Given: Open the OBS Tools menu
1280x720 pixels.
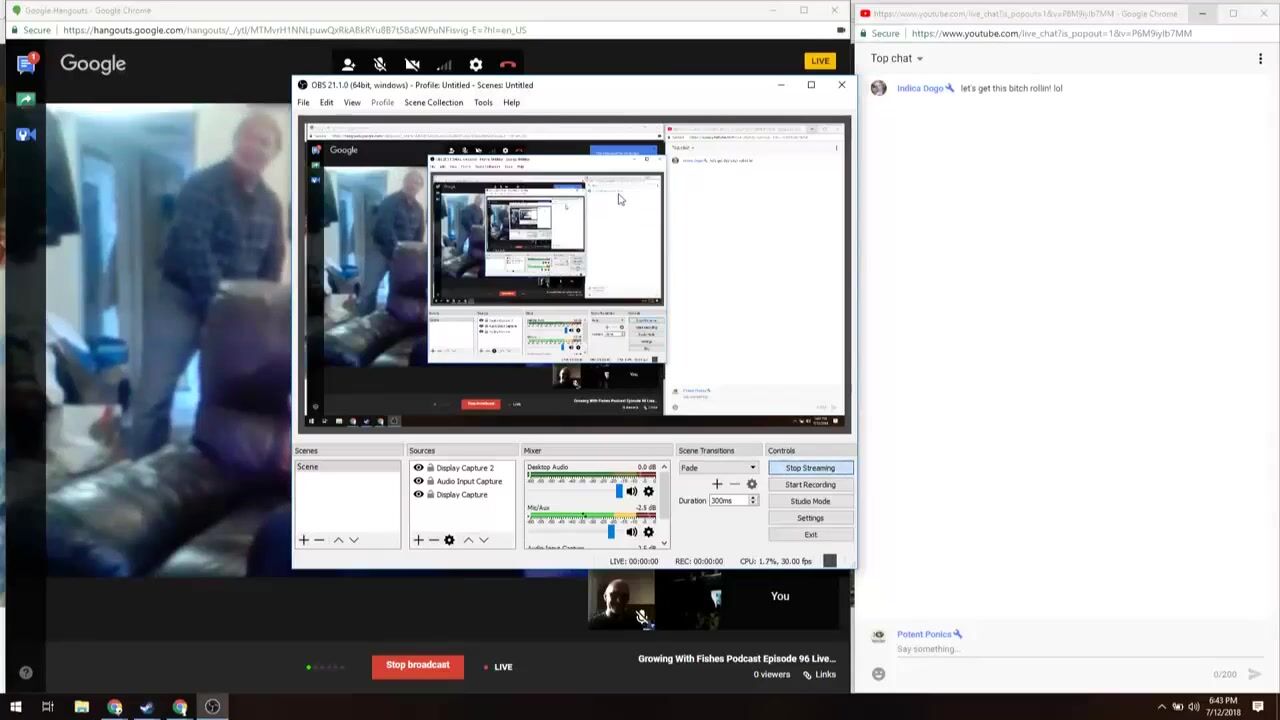Looking at the screenshot, I should (x=483, y=103).
